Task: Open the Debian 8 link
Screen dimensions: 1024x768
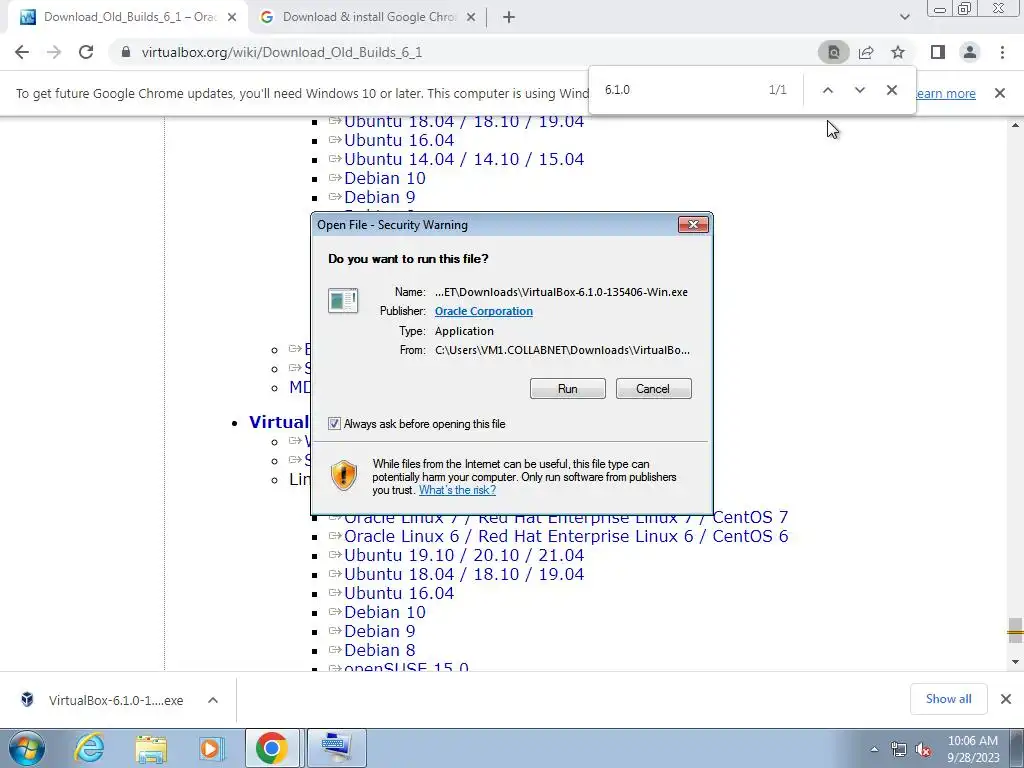Action: coord(379,650)
